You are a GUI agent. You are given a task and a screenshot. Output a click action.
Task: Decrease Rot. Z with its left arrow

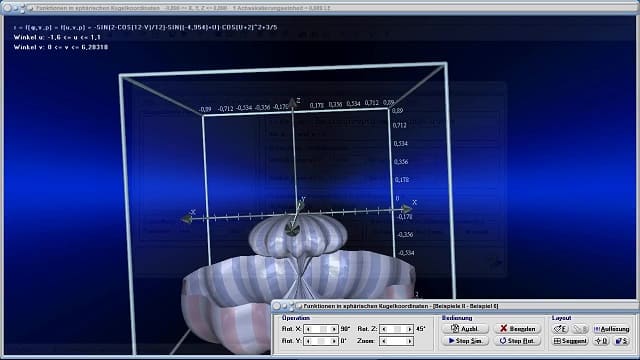coord(384,329)
